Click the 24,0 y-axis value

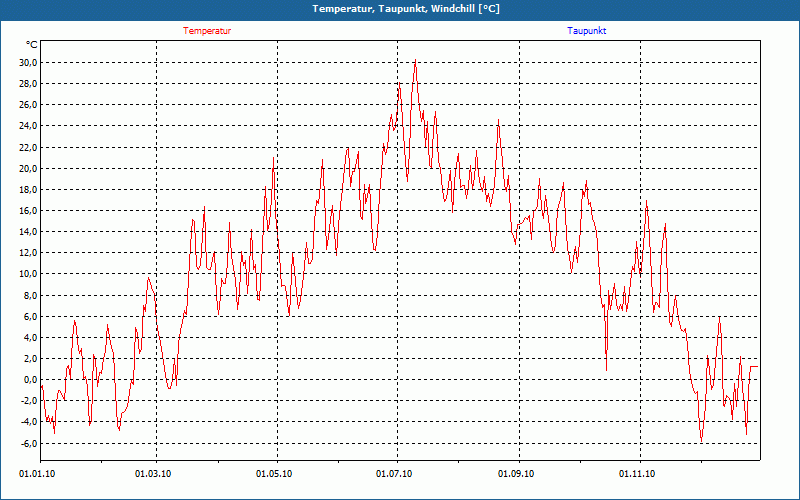point(28,126)
